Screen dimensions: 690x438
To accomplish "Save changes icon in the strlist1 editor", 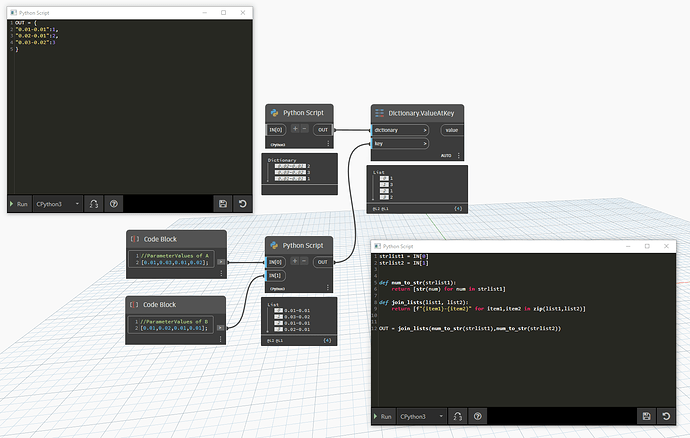I will point(646,416).
